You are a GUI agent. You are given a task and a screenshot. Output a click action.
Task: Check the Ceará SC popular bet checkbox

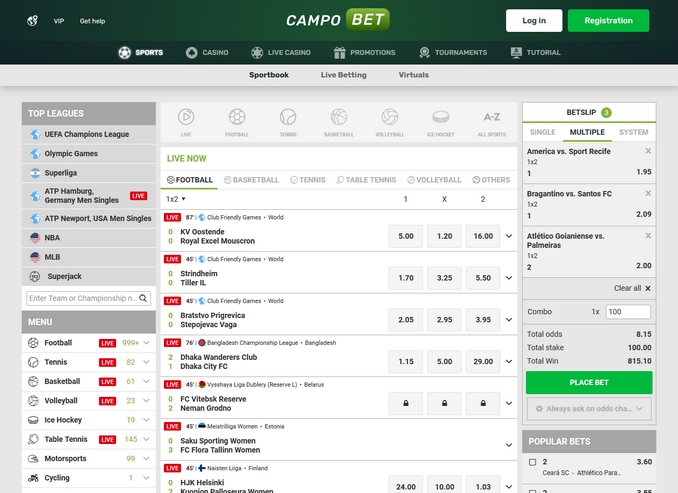533,462
